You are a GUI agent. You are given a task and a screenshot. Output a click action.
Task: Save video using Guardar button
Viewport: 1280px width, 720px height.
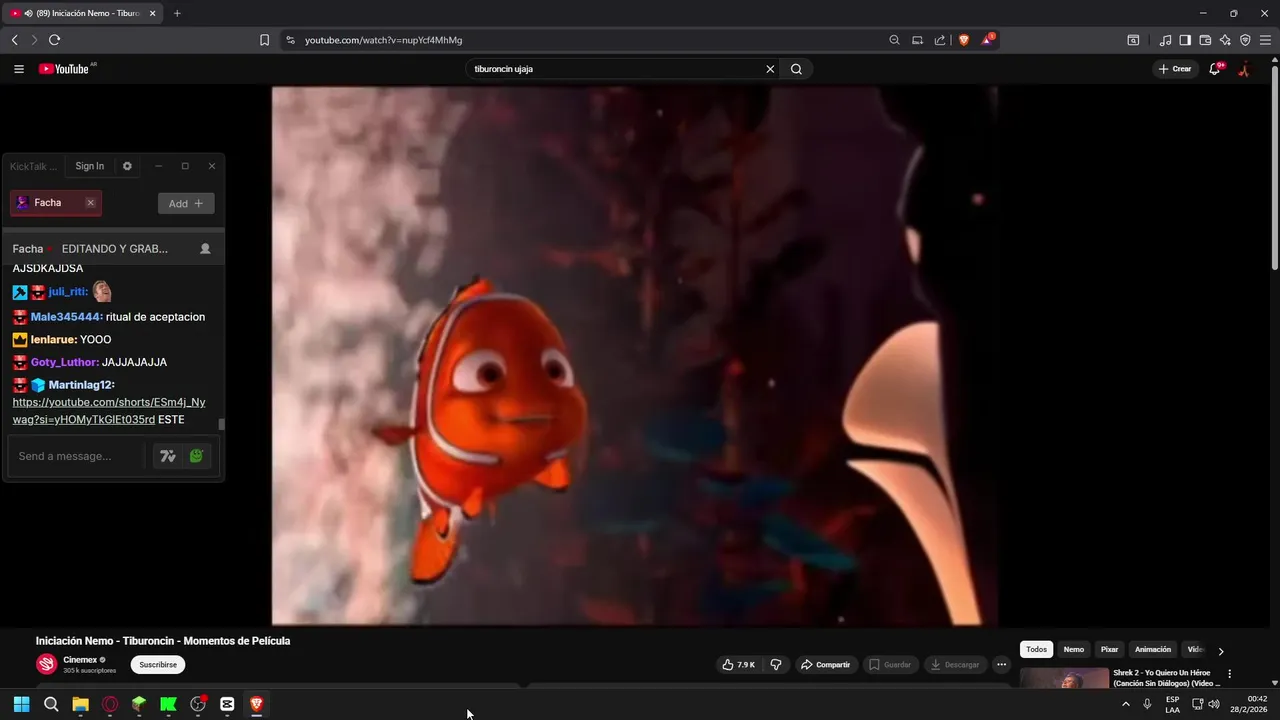[x=890, y=665]
